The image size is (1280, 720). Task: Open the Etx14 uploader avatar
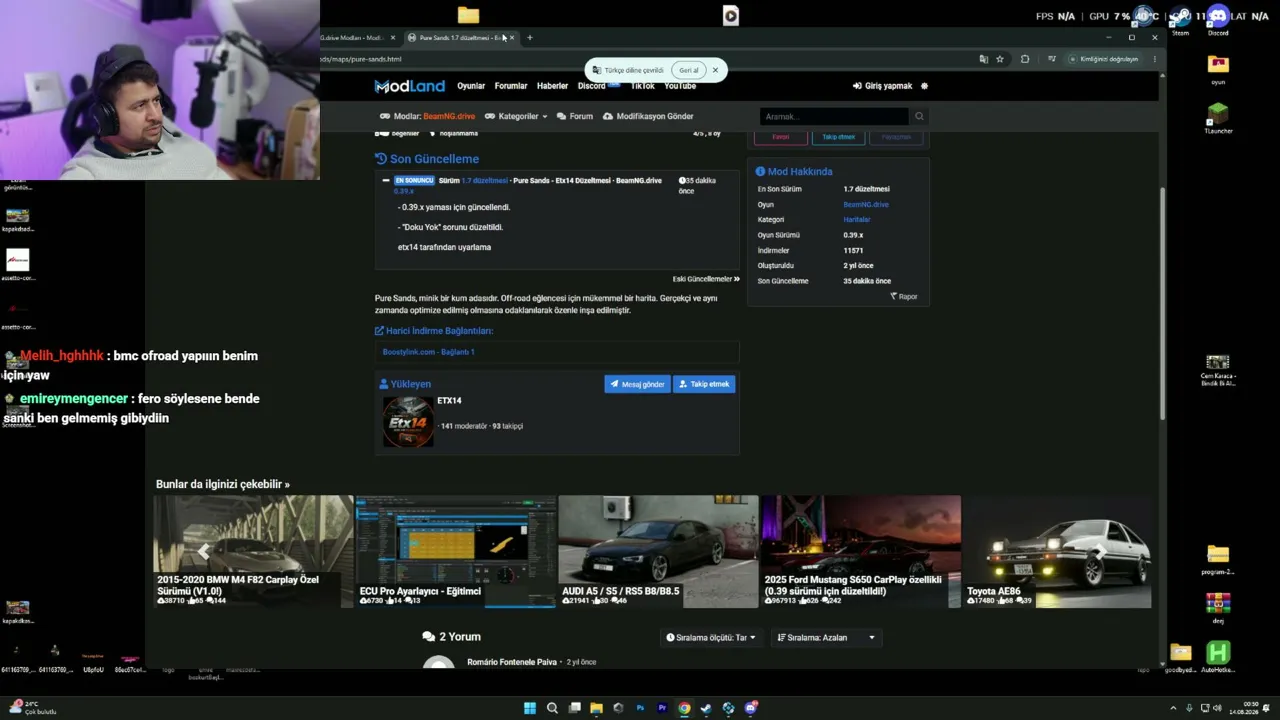point(408,421)
